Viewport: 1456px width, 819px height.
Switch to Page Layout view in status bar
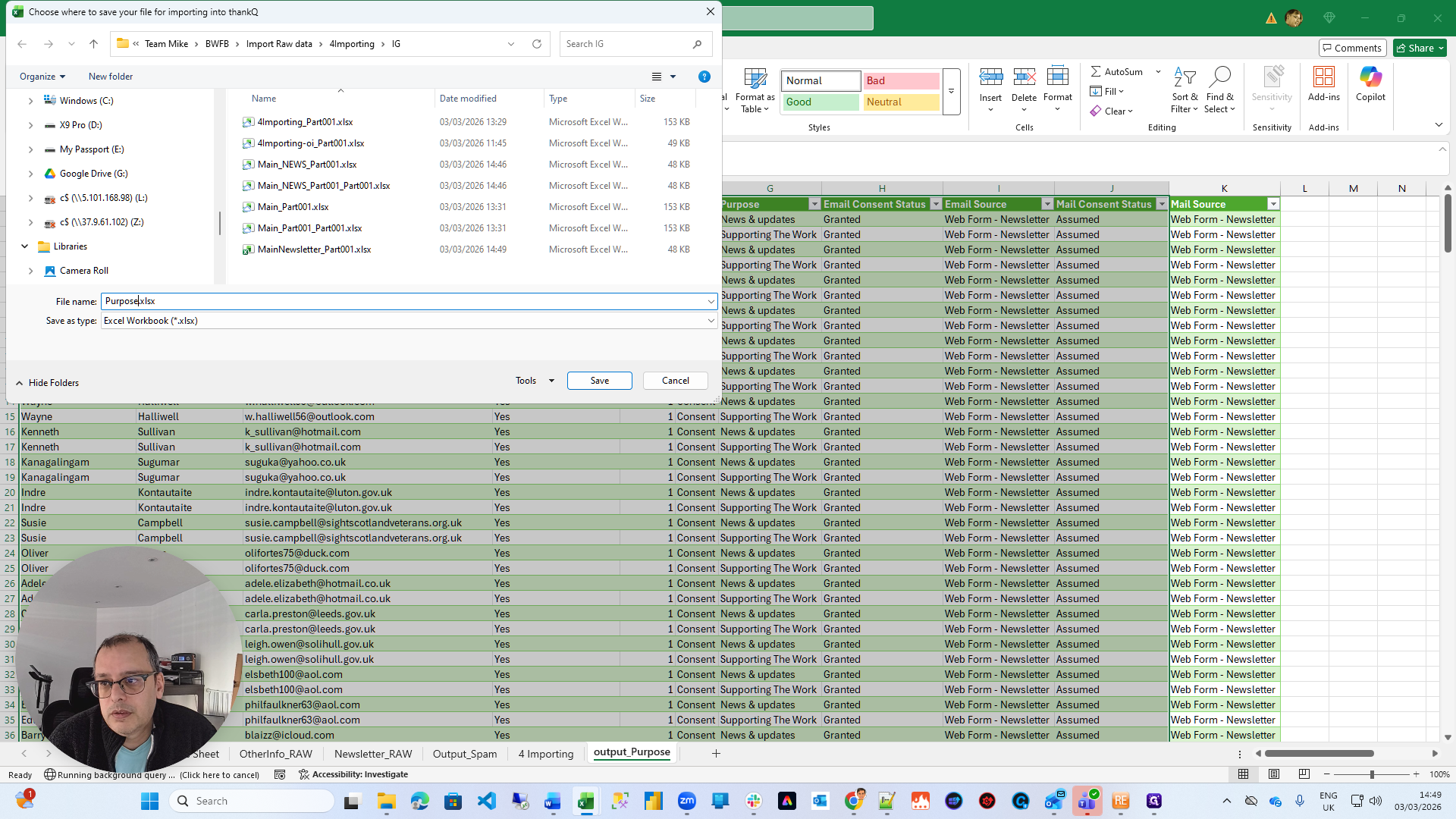[1274, 774]
